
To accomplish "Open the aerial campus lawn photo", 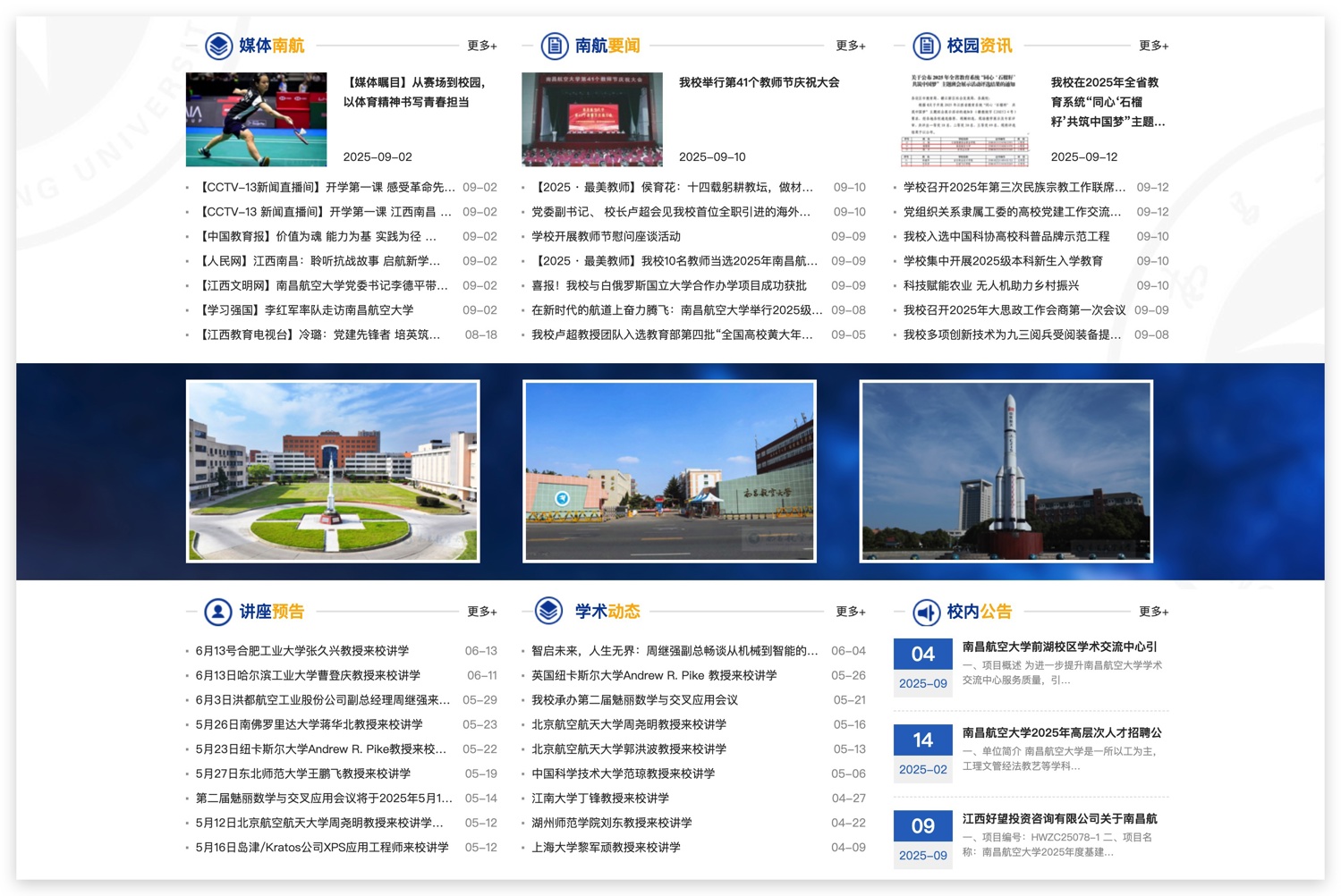I will point(333,471).
